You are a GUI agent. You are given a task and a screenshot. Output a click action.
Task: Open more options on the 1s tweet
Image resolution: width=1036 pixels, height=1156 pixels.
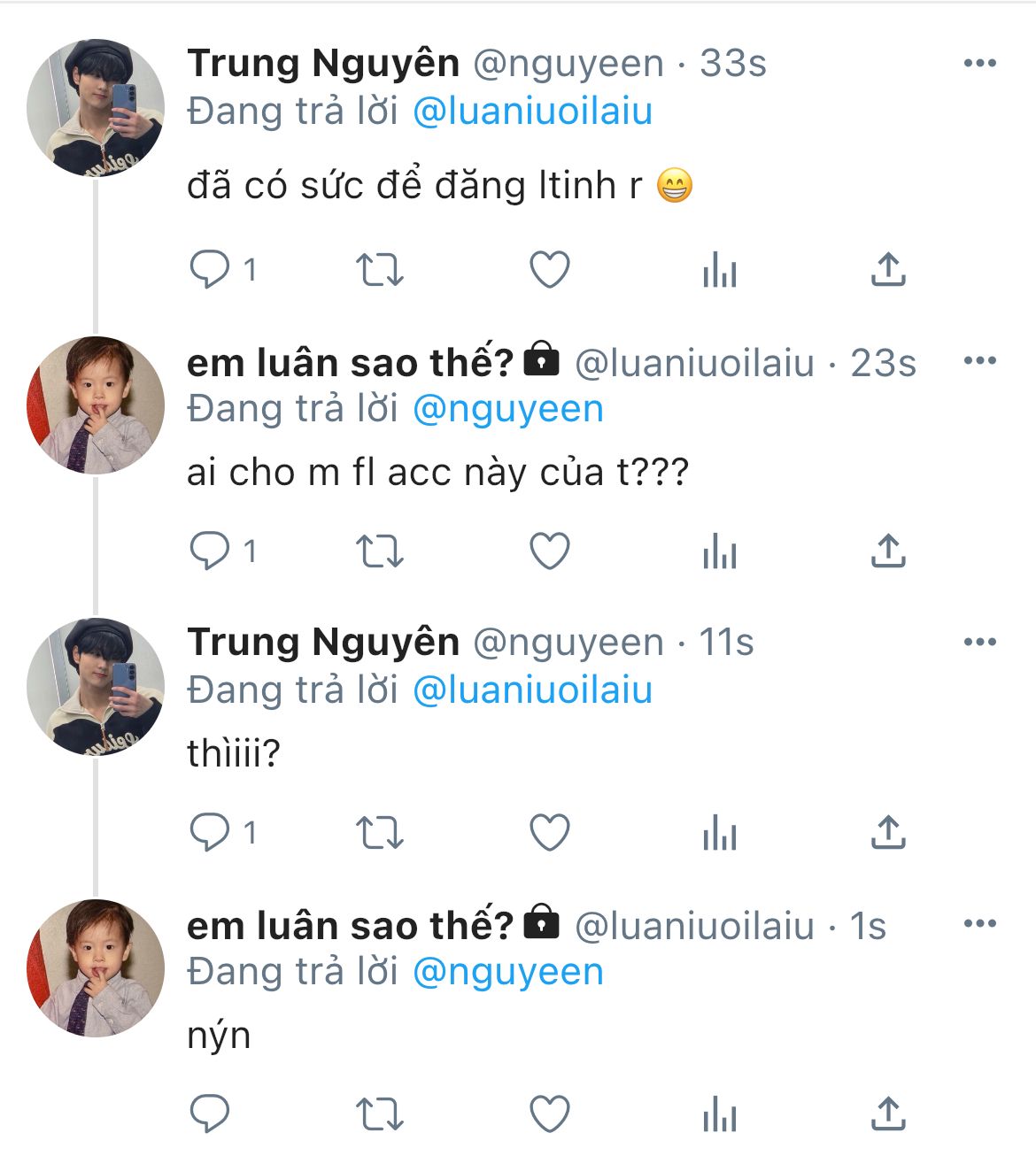tap(979, 923)
